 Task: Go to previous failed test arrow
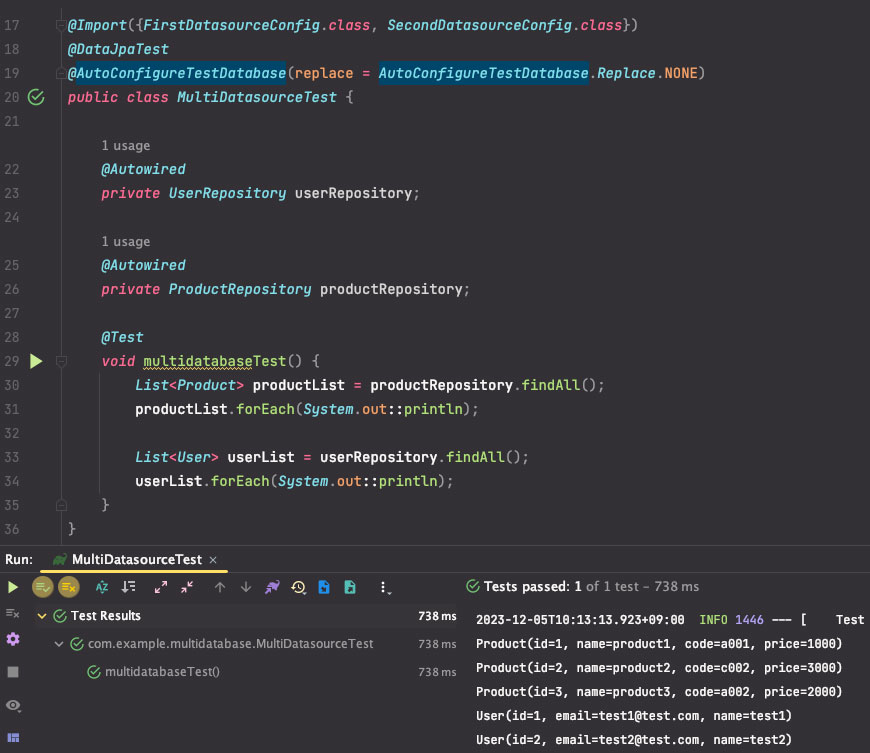tap(220, 587)
